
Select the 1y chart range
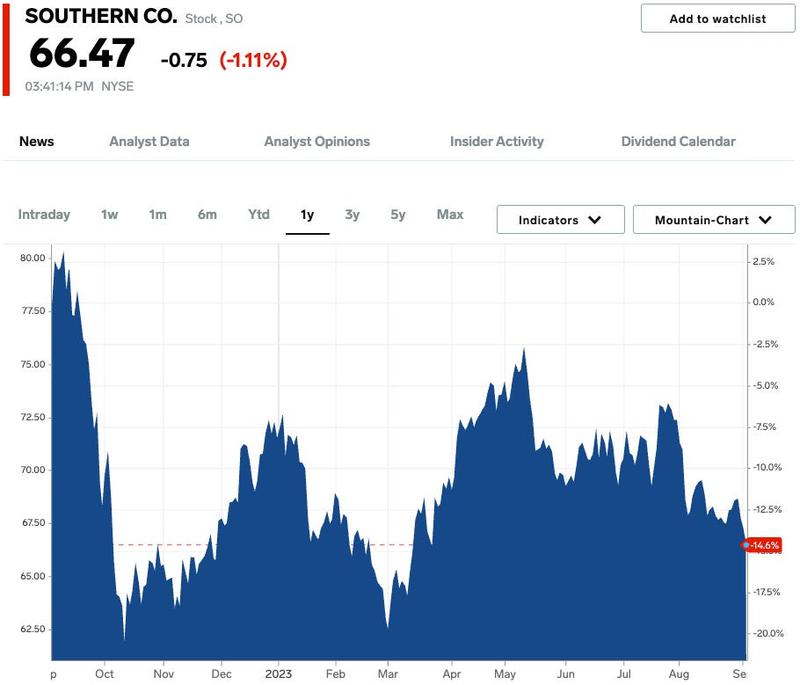[x=307, y=215]
